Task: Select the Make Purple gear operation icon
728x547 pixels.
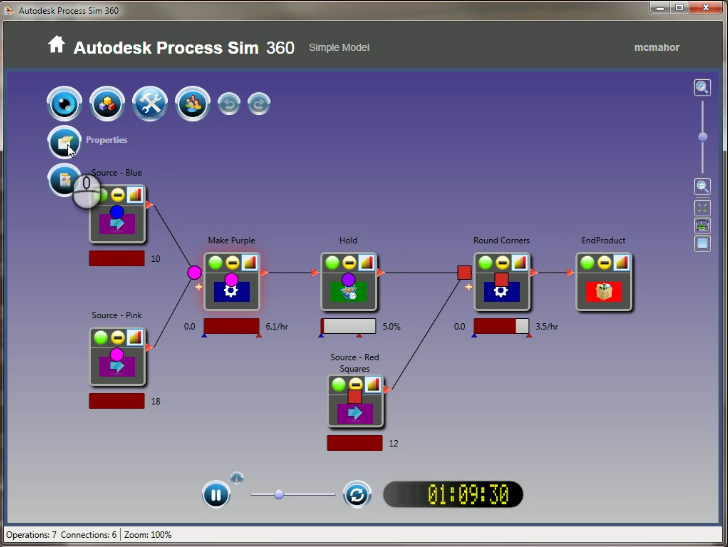Action: point(231,292)
